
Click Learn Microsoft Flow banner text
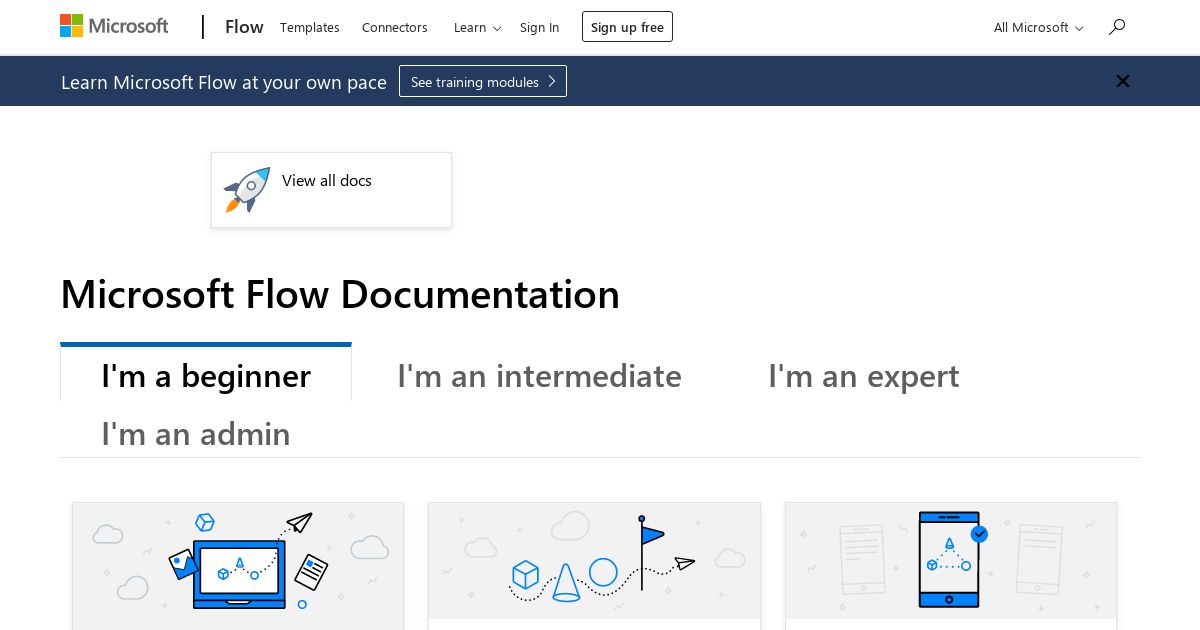[224, 82]
